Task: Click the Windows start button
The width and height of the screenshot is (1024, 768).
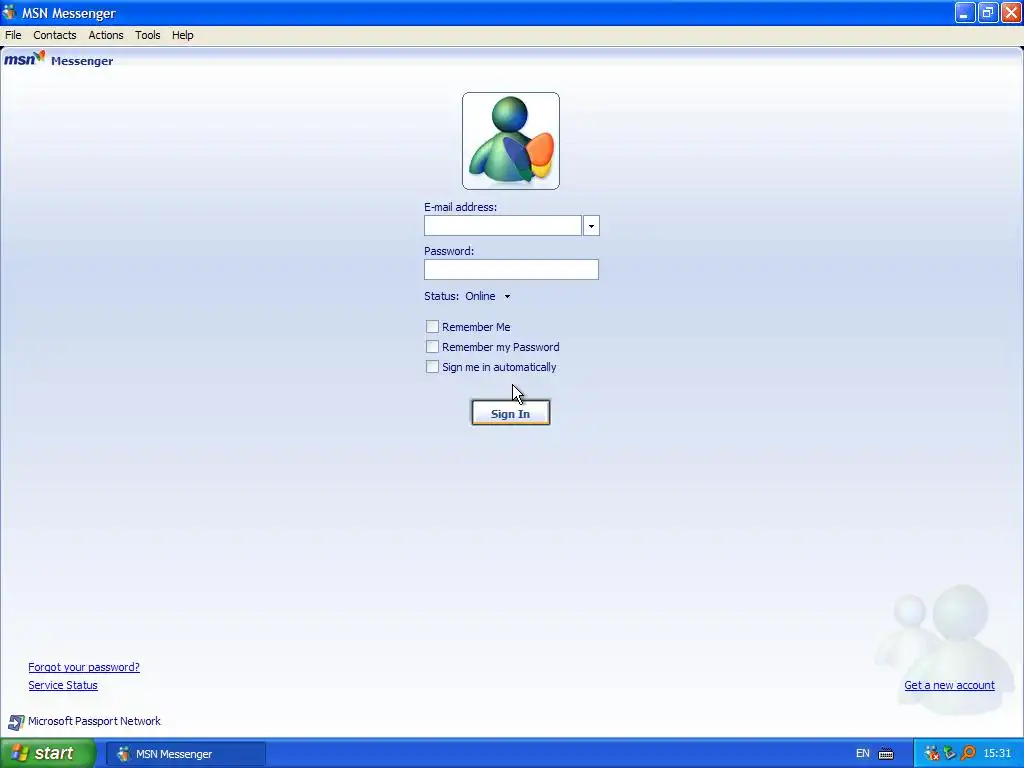Action: (x=48, y=753)
